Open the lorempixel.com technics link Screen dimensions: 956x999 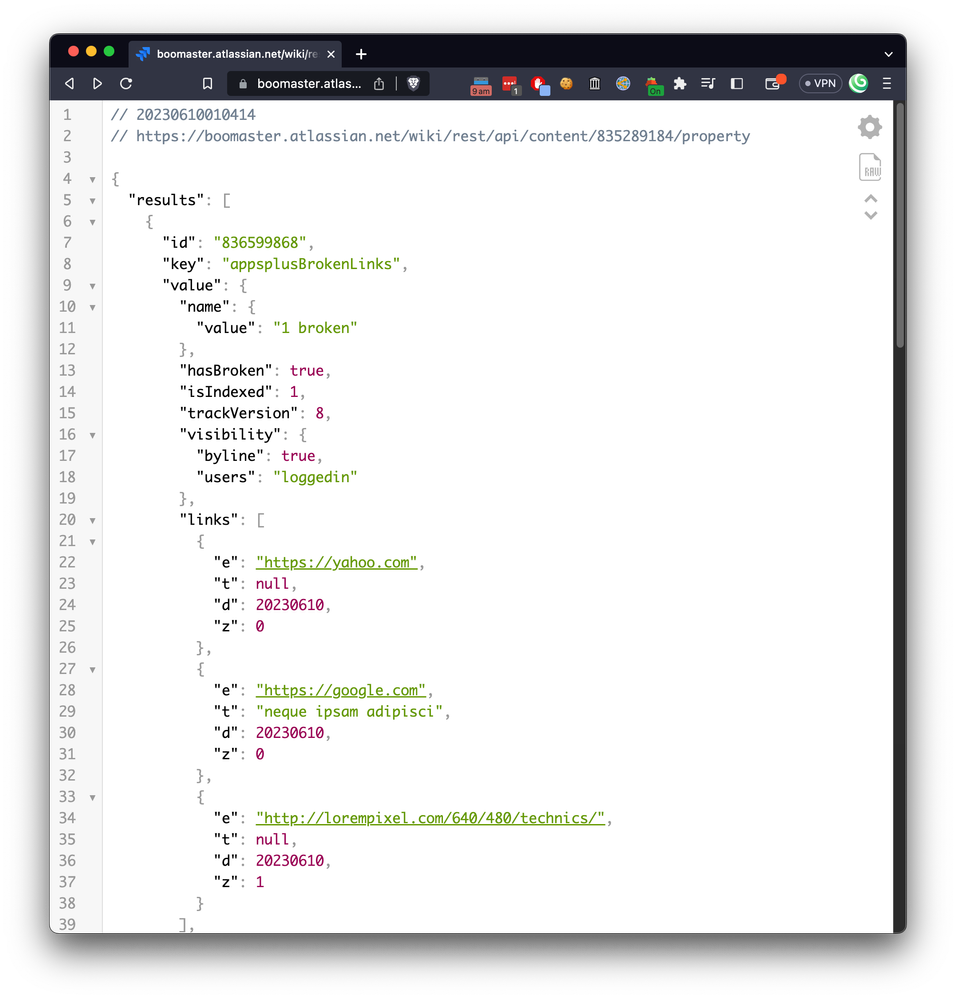pos(430,818)
